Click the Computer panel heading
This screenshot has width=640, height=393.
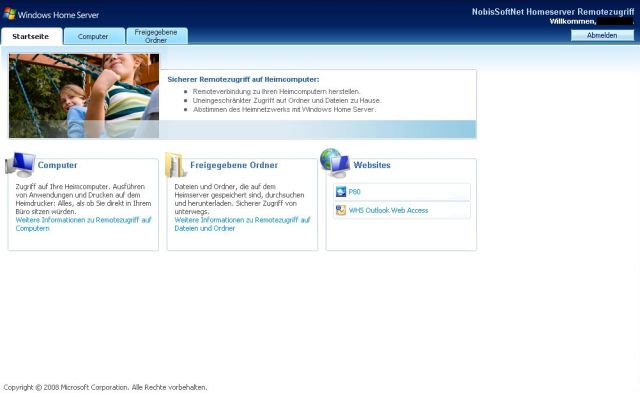pyautogui.click(x=57, y=165)
